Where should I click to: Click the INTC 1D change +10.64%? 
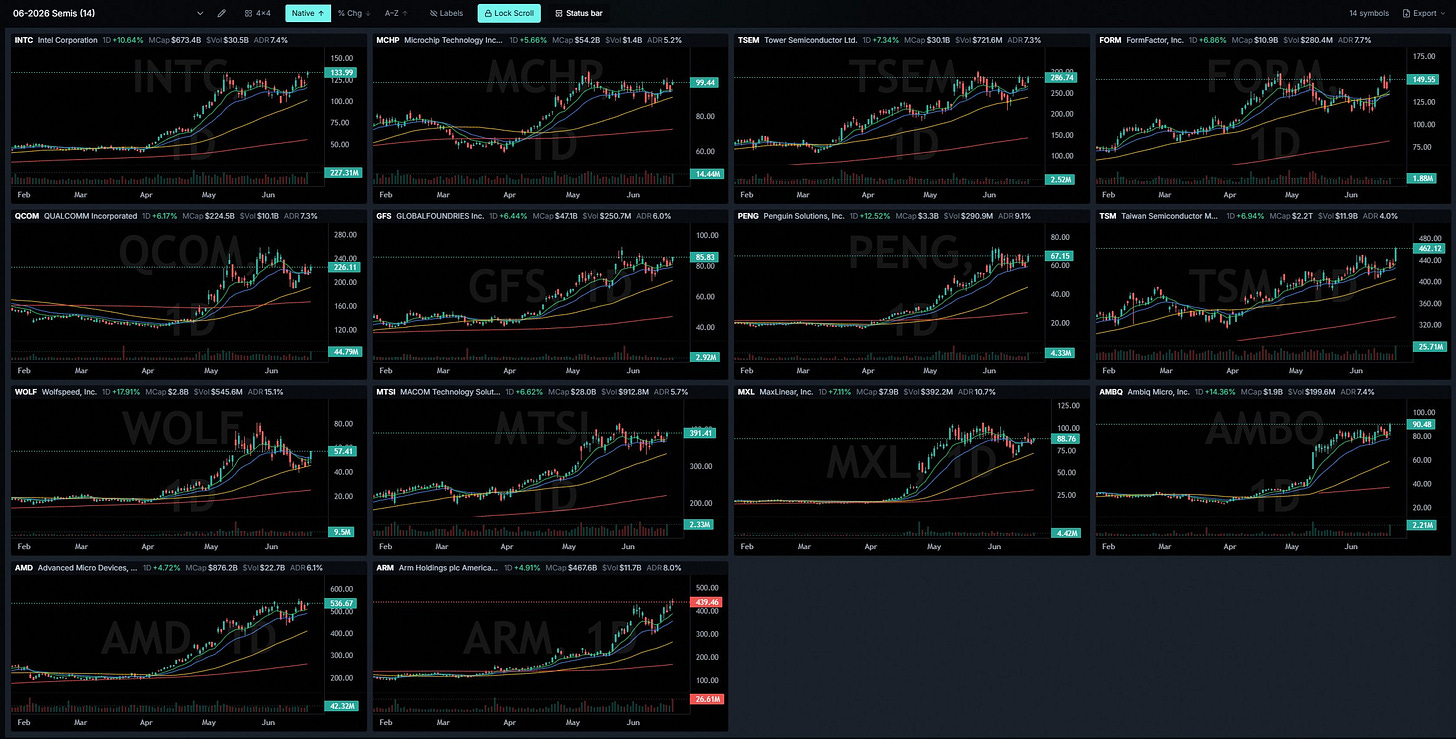coord(121,39)
